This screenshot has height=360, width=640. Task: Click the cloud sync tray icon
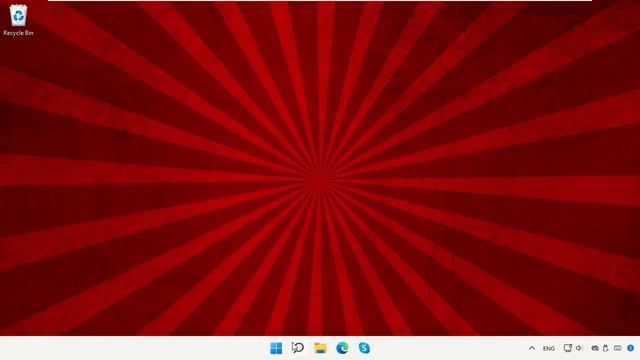coord(595,348)
